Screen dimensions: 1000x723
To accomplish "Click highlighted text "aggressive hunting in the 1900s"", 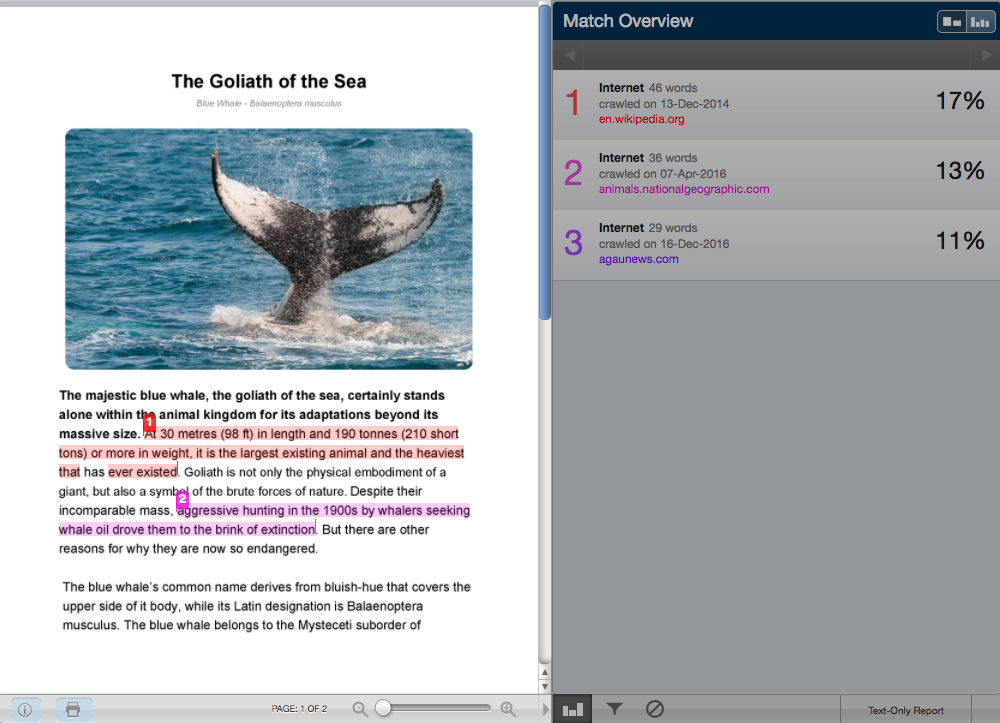I will [267, 511].
